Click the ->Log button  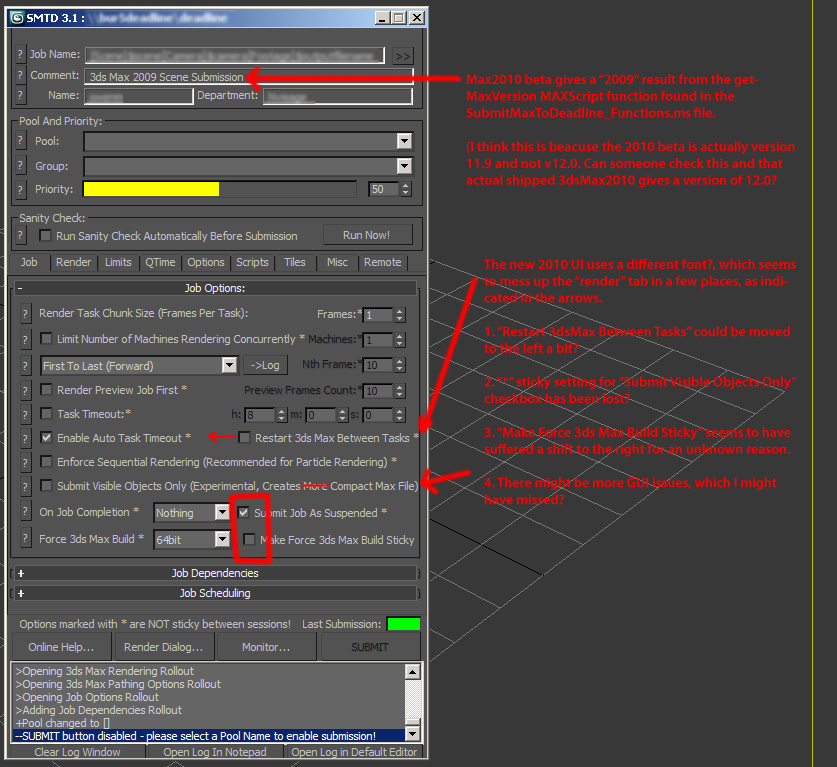265,366
